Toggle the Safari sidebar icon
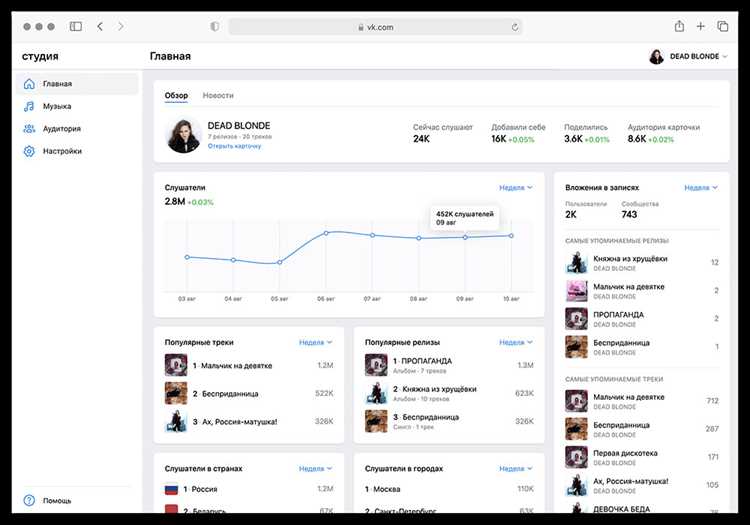Viewport: 750px width, 525px height. 76,26
